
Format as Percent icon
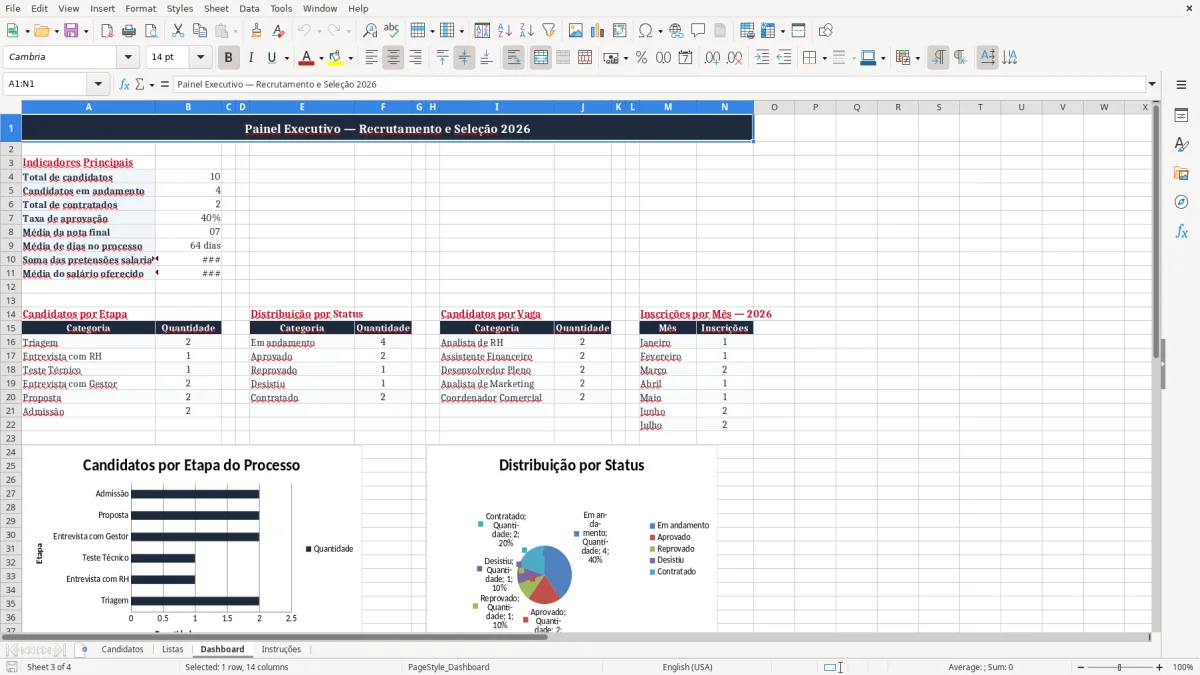tap(641, 58)
